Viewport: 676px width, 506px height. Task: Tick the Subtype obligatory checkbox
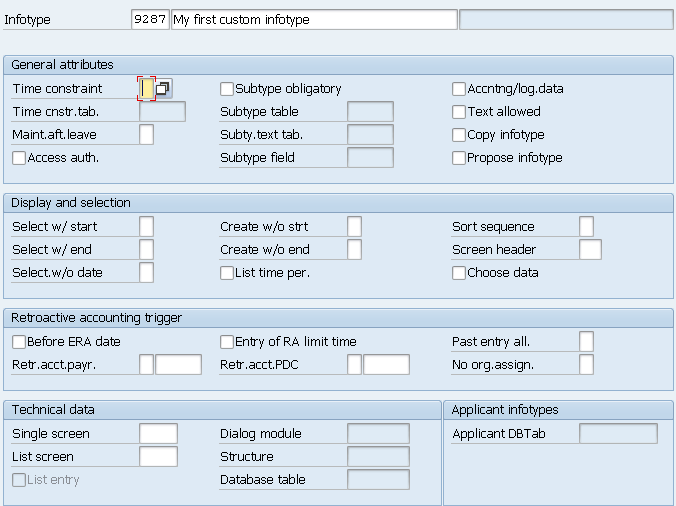pyautogui.click(x=227, y=89)
